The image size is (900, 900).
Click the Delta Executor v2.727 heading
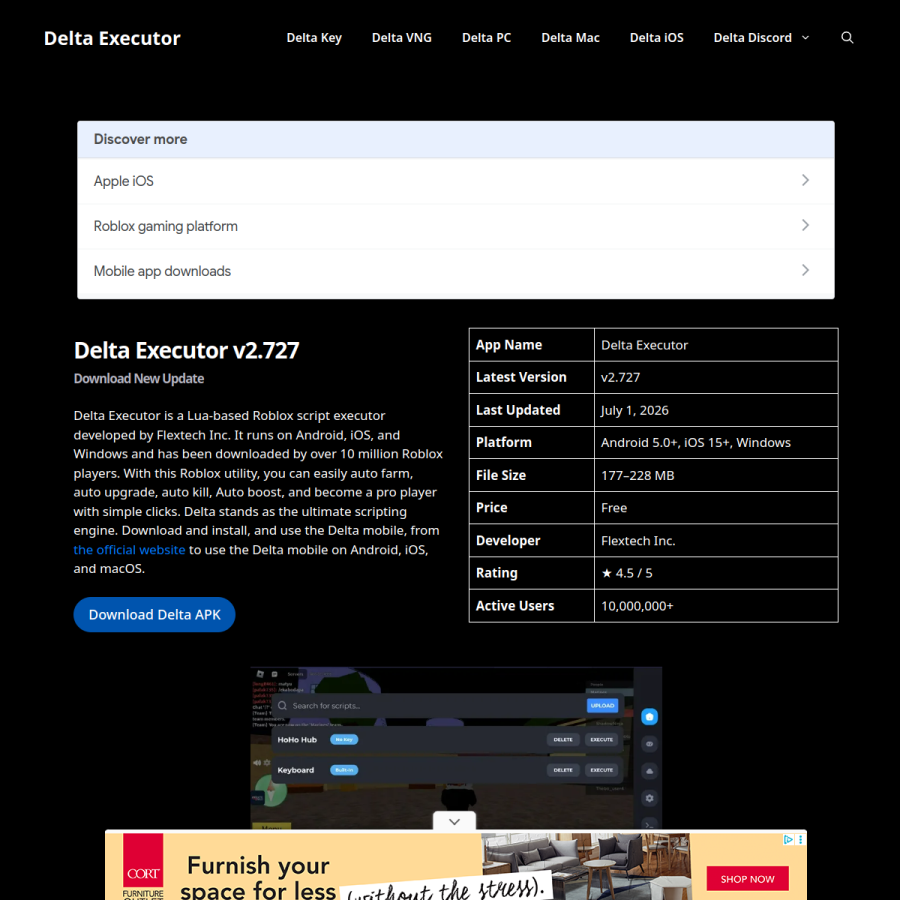tap(187, 350)
